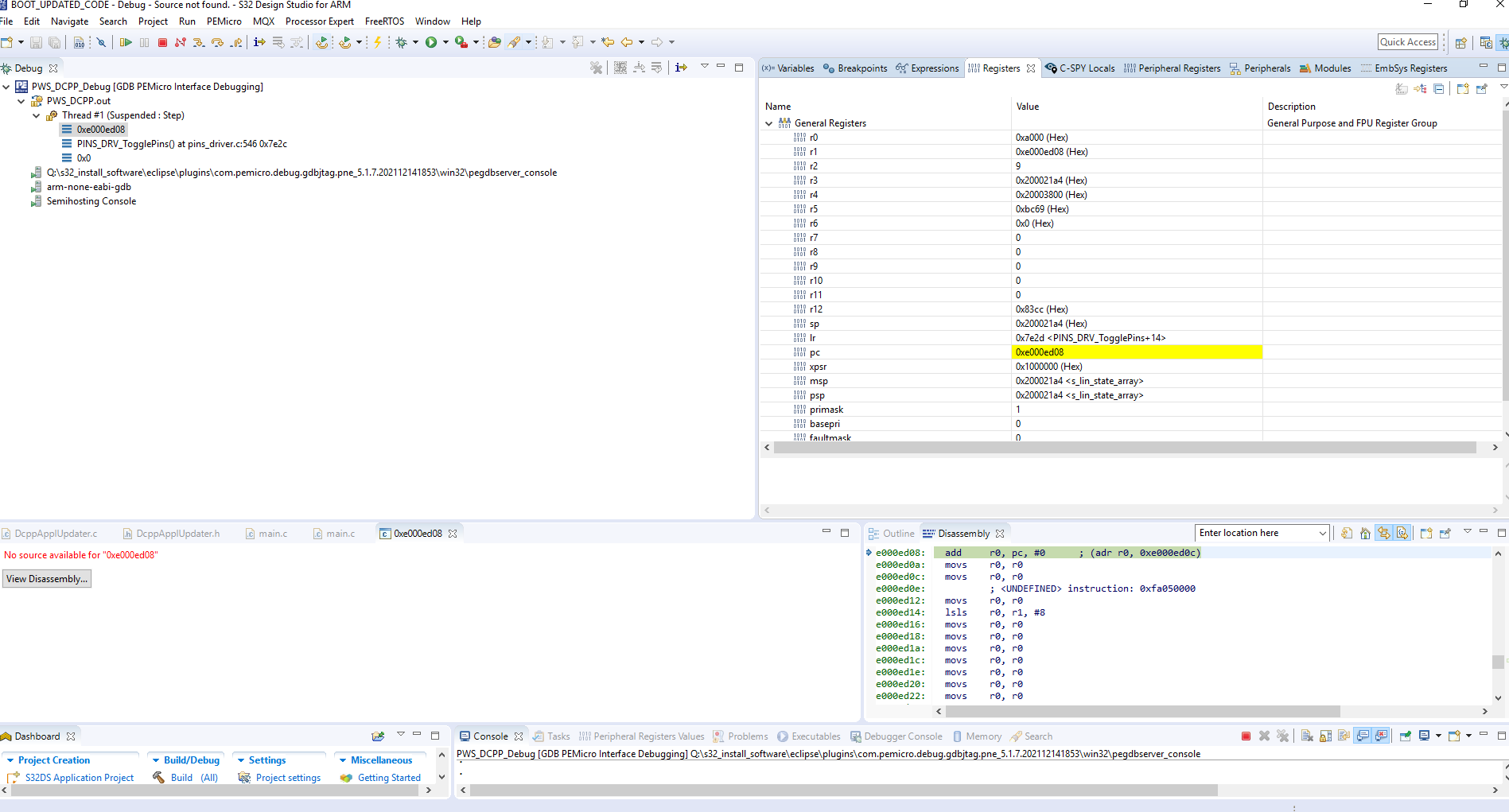
Task: Click the View Disassembly button
Action: pyautogui.click(x=47, y=579)
